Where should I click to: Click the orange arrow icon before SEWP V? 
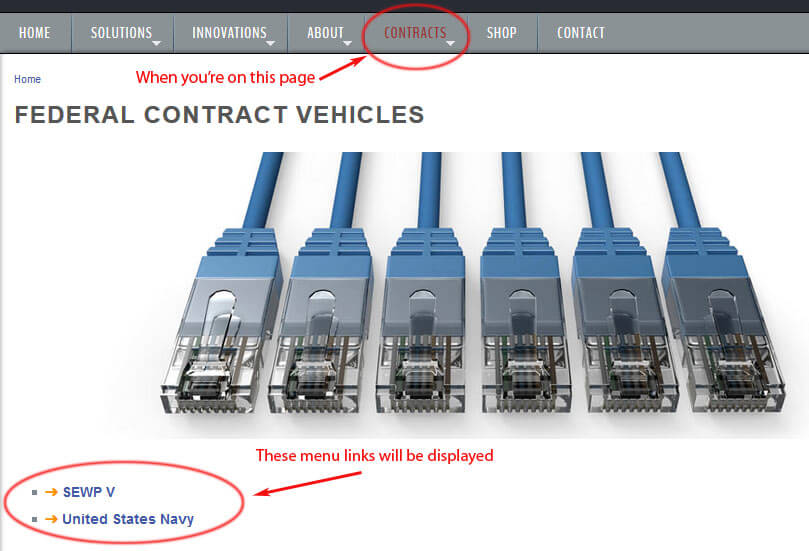tap(51, 492)
